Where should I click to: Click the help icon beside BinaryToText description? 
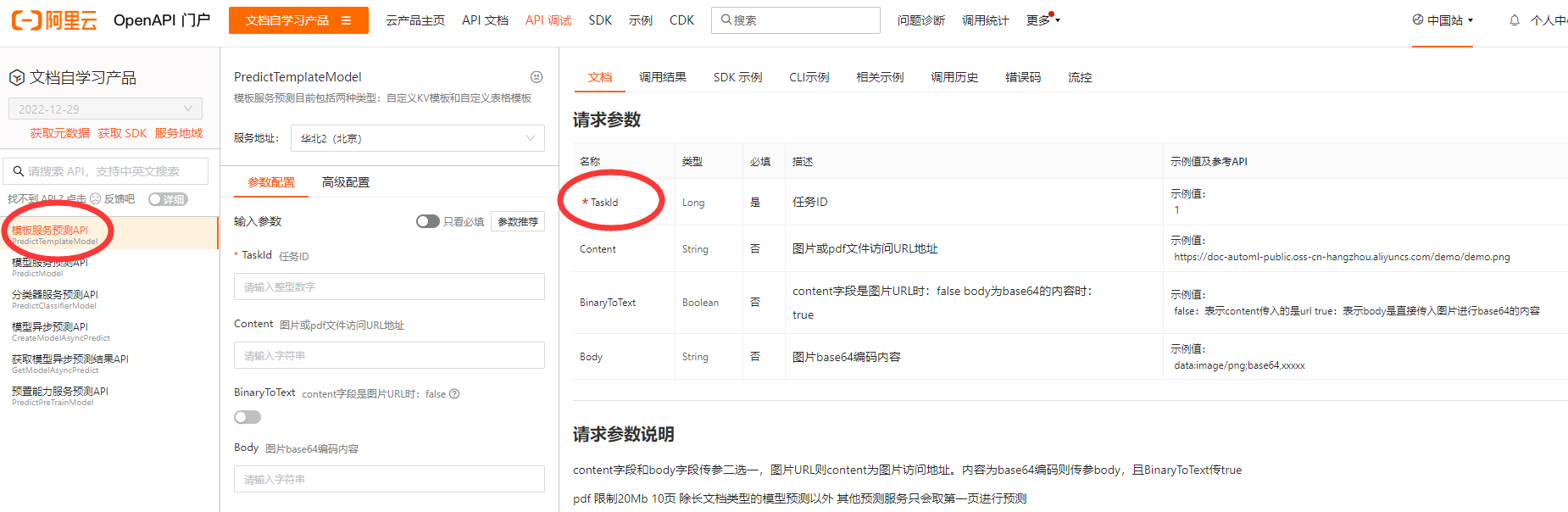point(454,394)
